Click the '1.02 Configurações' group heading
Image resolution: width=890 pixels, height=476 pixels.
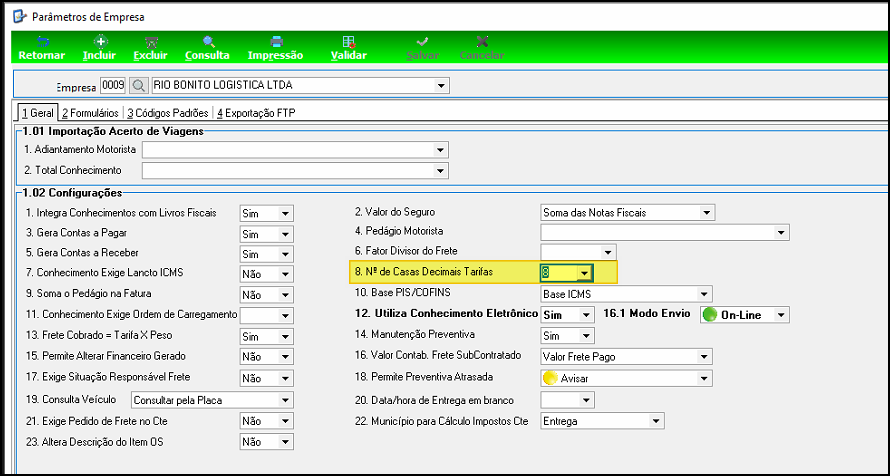[x=72, y=193]
